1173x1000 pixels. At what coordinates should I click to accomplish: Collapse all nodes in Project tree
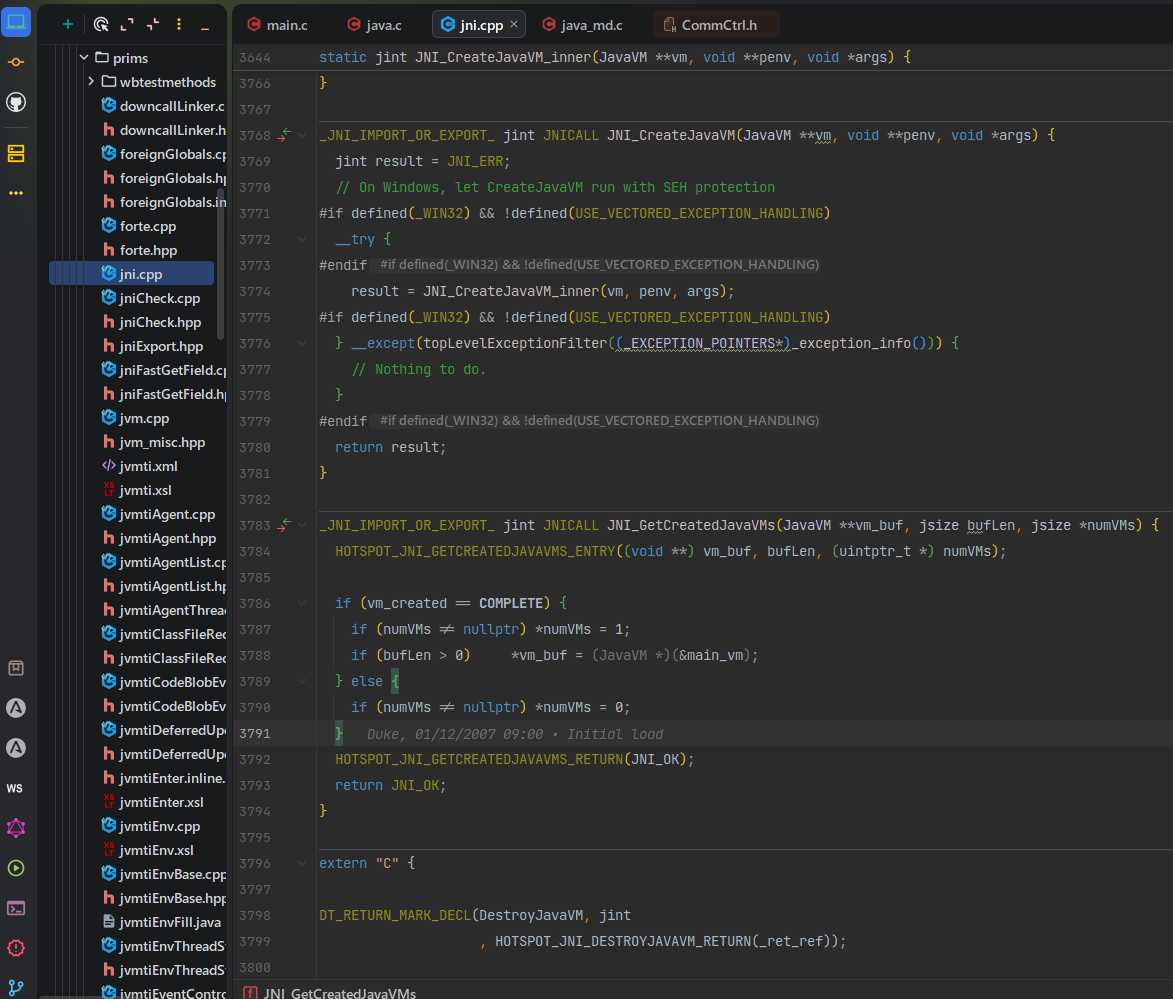(153, 25)
